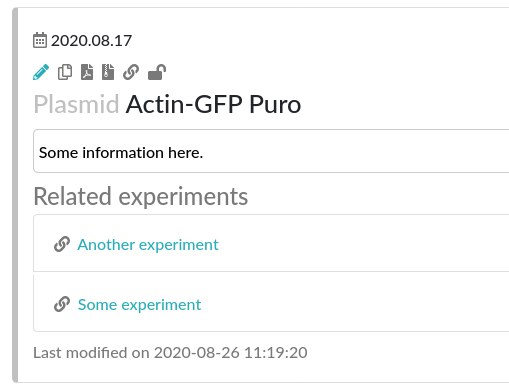Click the gray vertical bar beside the item
This screenshot has width=509, height=390.
coord(15,195)
